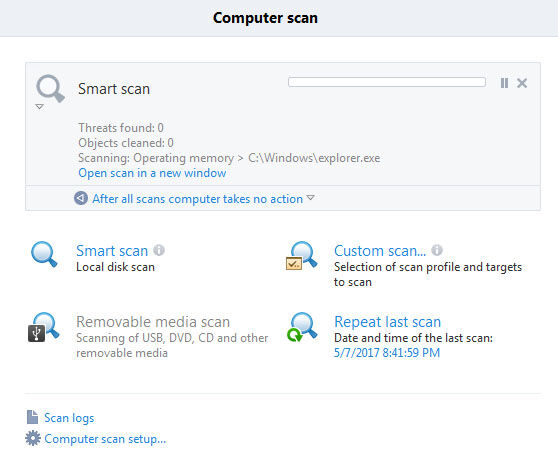
Task: Click the round icon beside 'After all scans'
Action: 81,198
